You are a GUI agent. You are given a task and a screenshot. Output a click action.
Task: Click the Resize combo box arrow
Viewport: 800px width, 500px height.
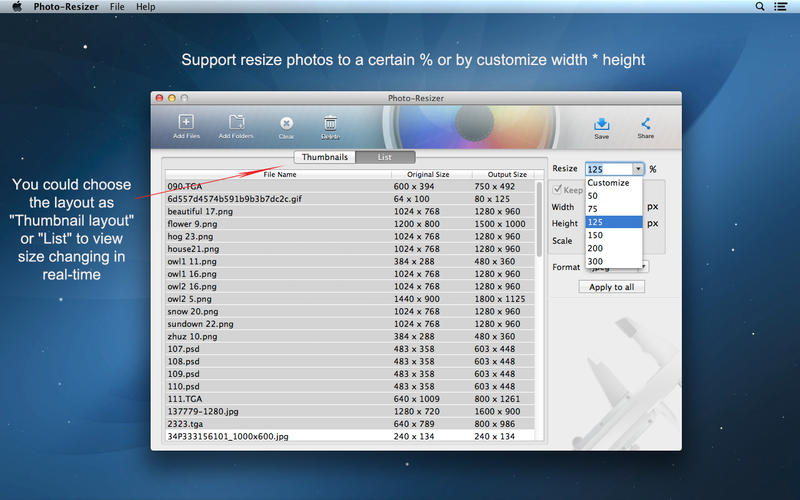636,169
